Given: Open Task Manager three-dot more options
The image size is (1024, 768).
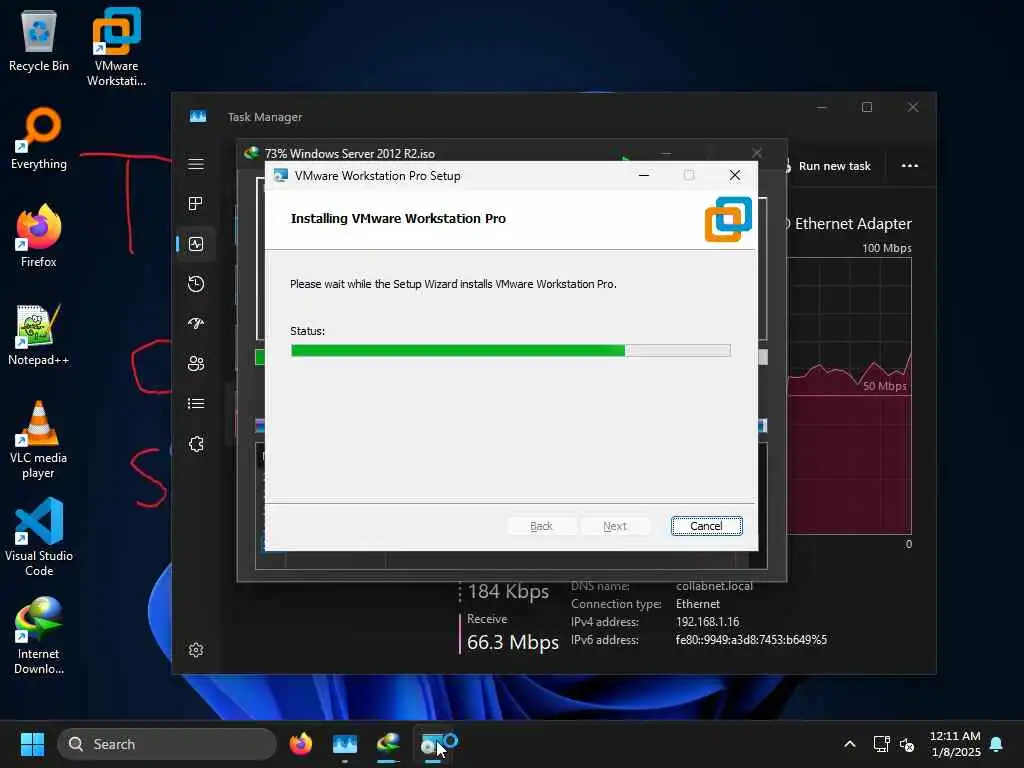Looking at the screenshot, I should pos(910,165).
